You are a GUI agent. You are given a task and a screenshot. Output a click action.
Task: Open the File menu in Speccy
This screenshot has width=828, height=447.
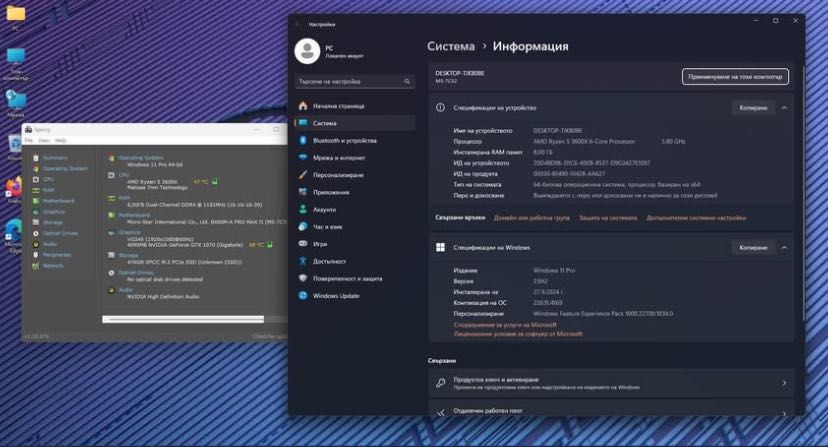point(29,141)
